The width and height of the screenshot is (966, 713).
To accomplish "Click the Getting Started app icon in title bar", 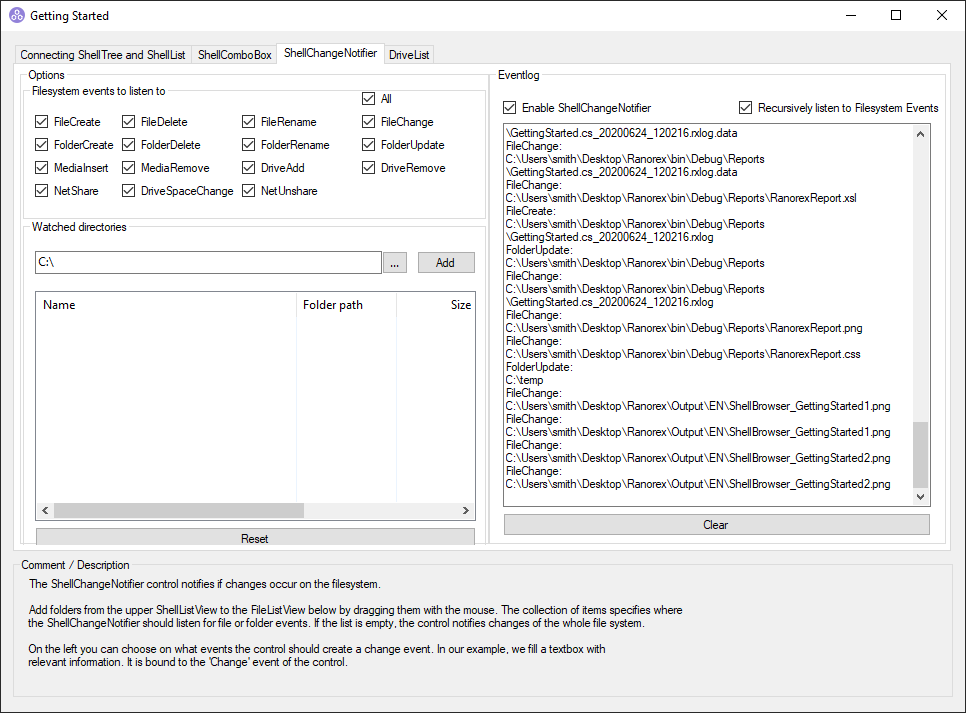I will (x=17, y=16).
